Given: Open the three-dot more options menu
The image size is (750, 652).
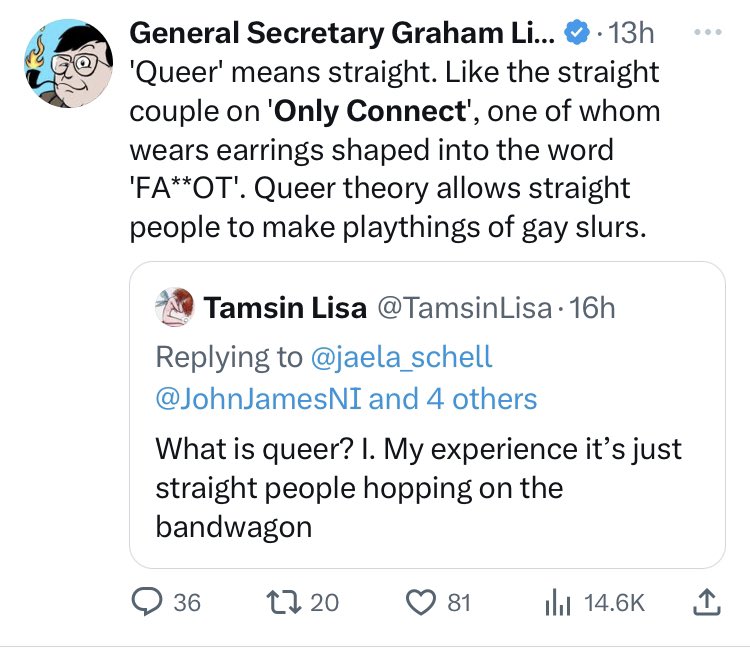Looking at the screenshot, I should [707, 32].
